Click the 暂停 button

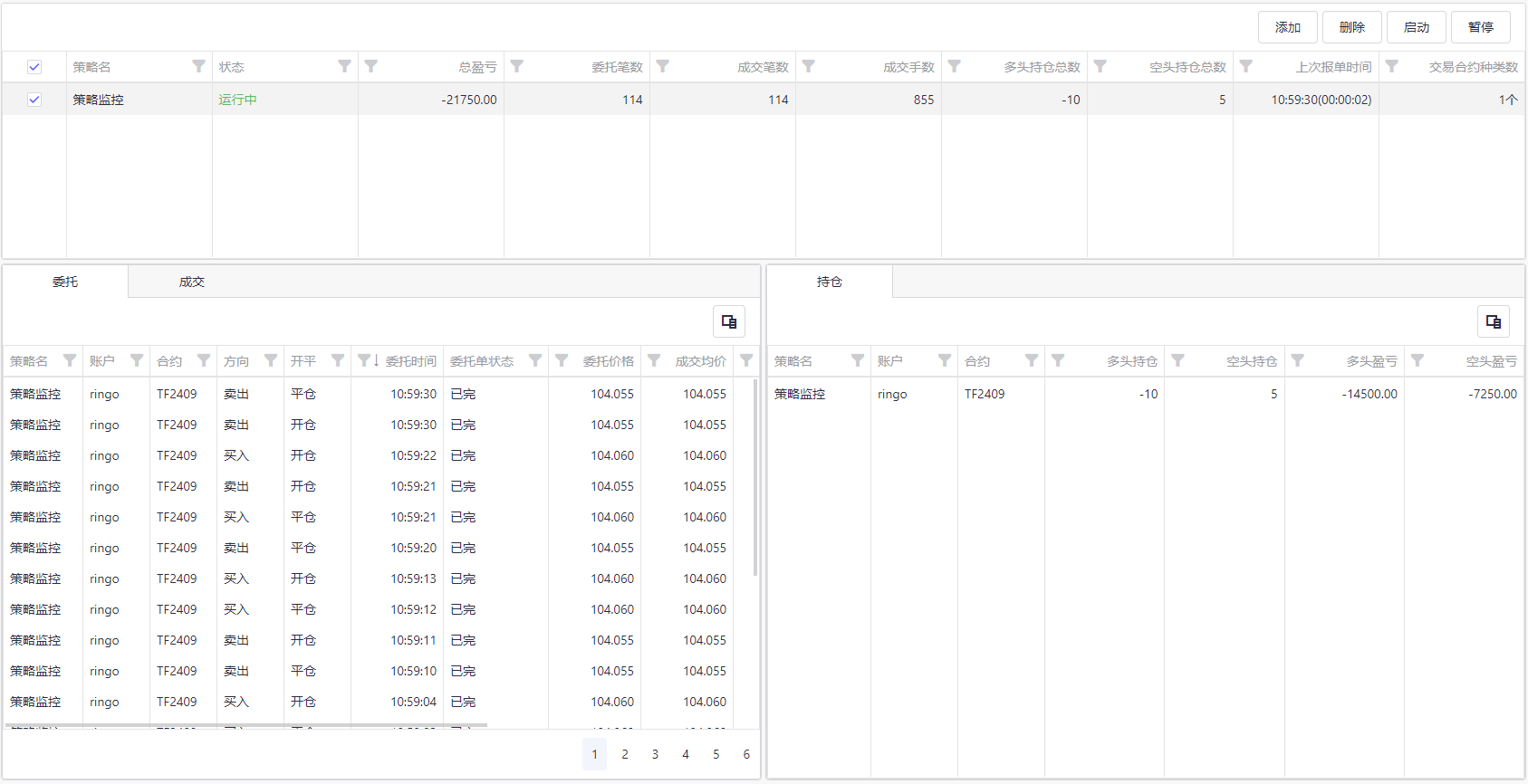pyautogui.click(x=1481, y=27)
